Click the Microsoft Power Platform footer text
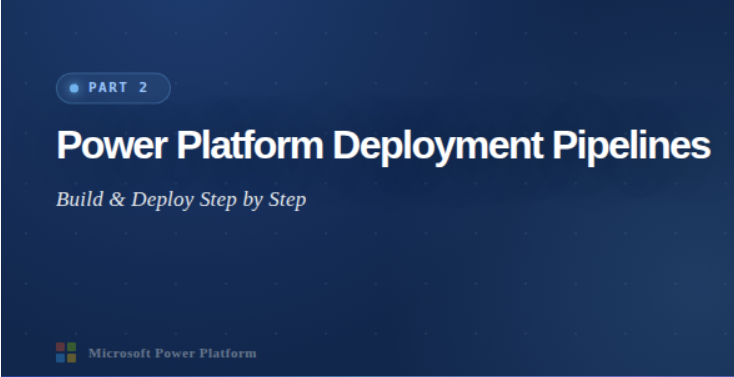734x377 pixels. coord(172,353)
